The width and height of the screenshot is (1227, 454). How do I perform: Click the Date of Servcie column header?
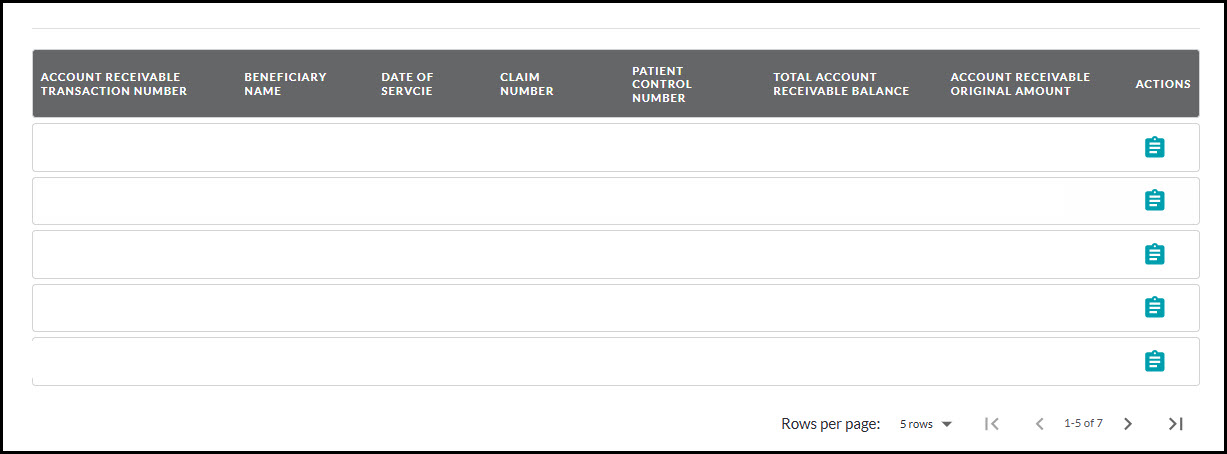407,84
